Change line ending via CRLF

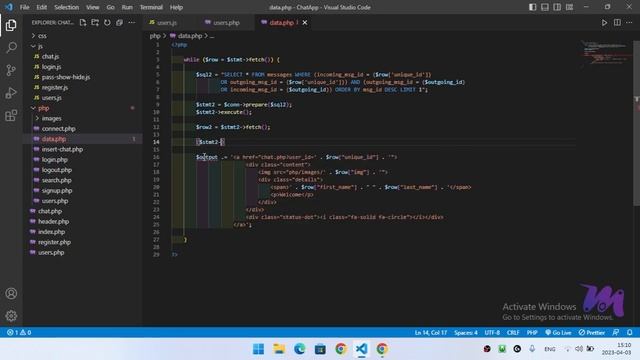pos(513,333)
